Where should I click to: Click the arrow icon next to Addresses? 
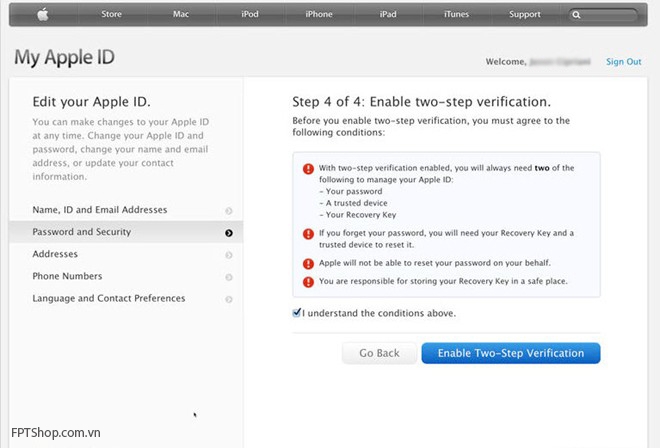click(229, 255)
